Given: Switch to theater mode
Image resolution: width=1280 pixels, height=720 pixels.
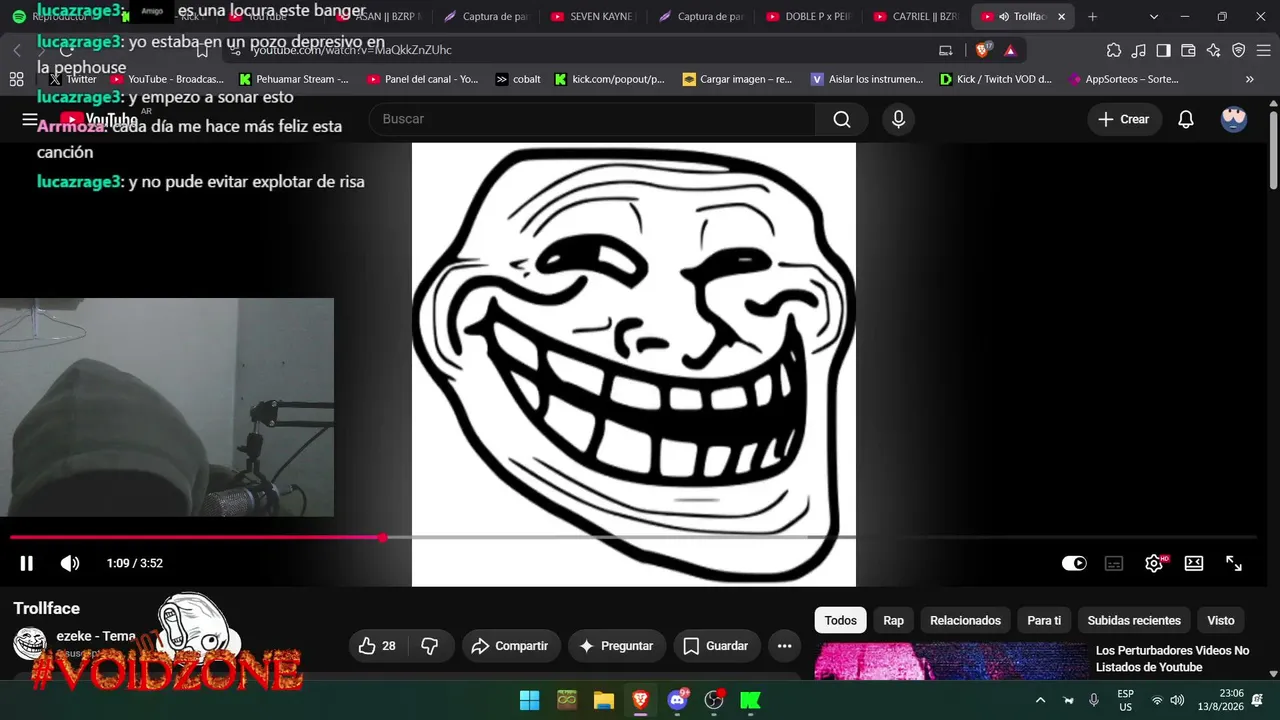Looking at the screenshot, I should pyautogui.click(x=1194, y=563).
